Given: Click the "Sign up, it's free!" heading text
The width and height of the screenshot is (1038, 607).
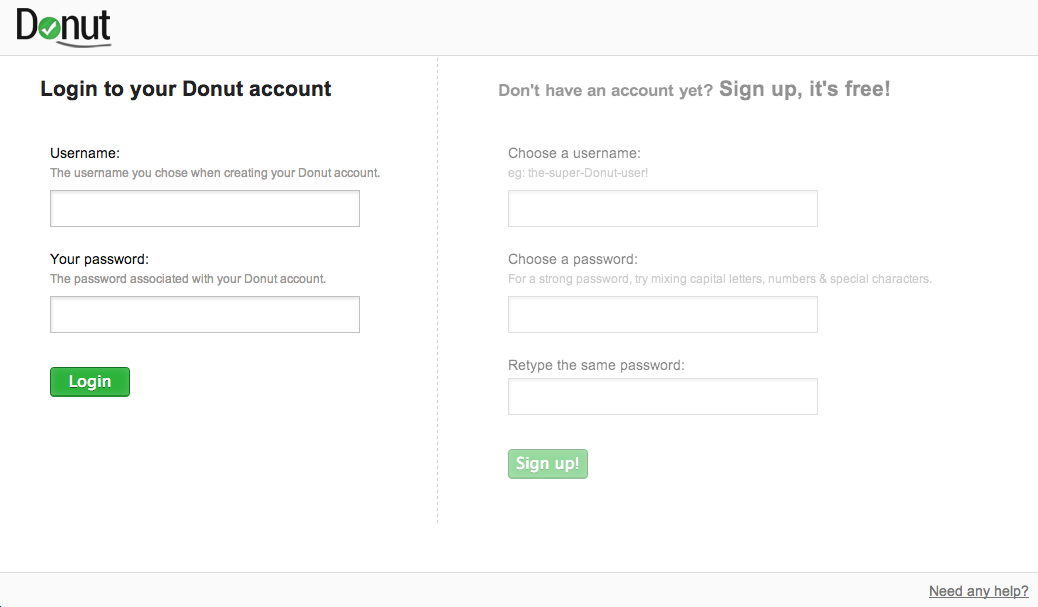Looking at the screenshot, I should 804,89.
